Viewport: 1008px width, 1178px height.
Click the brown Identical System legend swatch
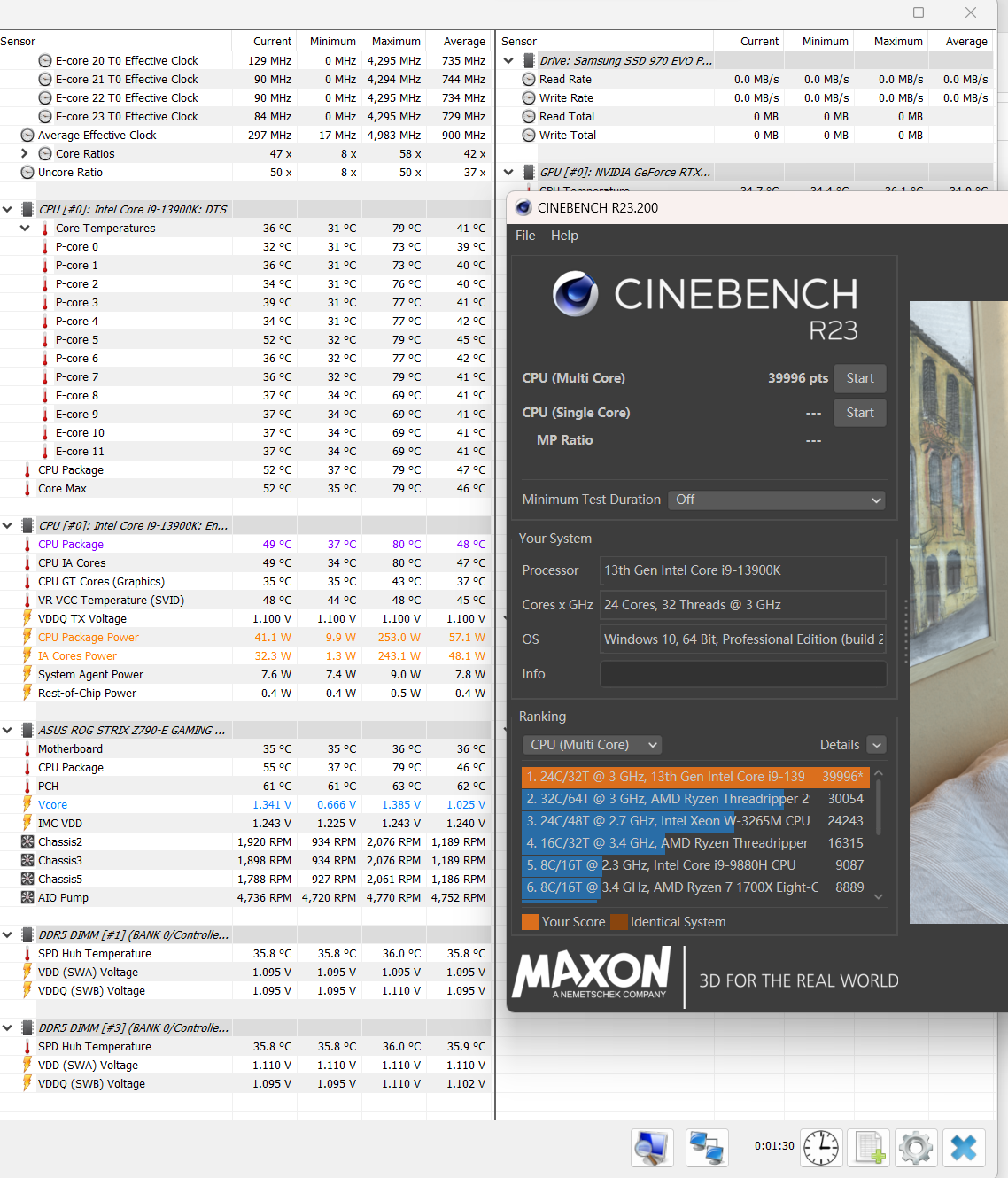(619, 922)
